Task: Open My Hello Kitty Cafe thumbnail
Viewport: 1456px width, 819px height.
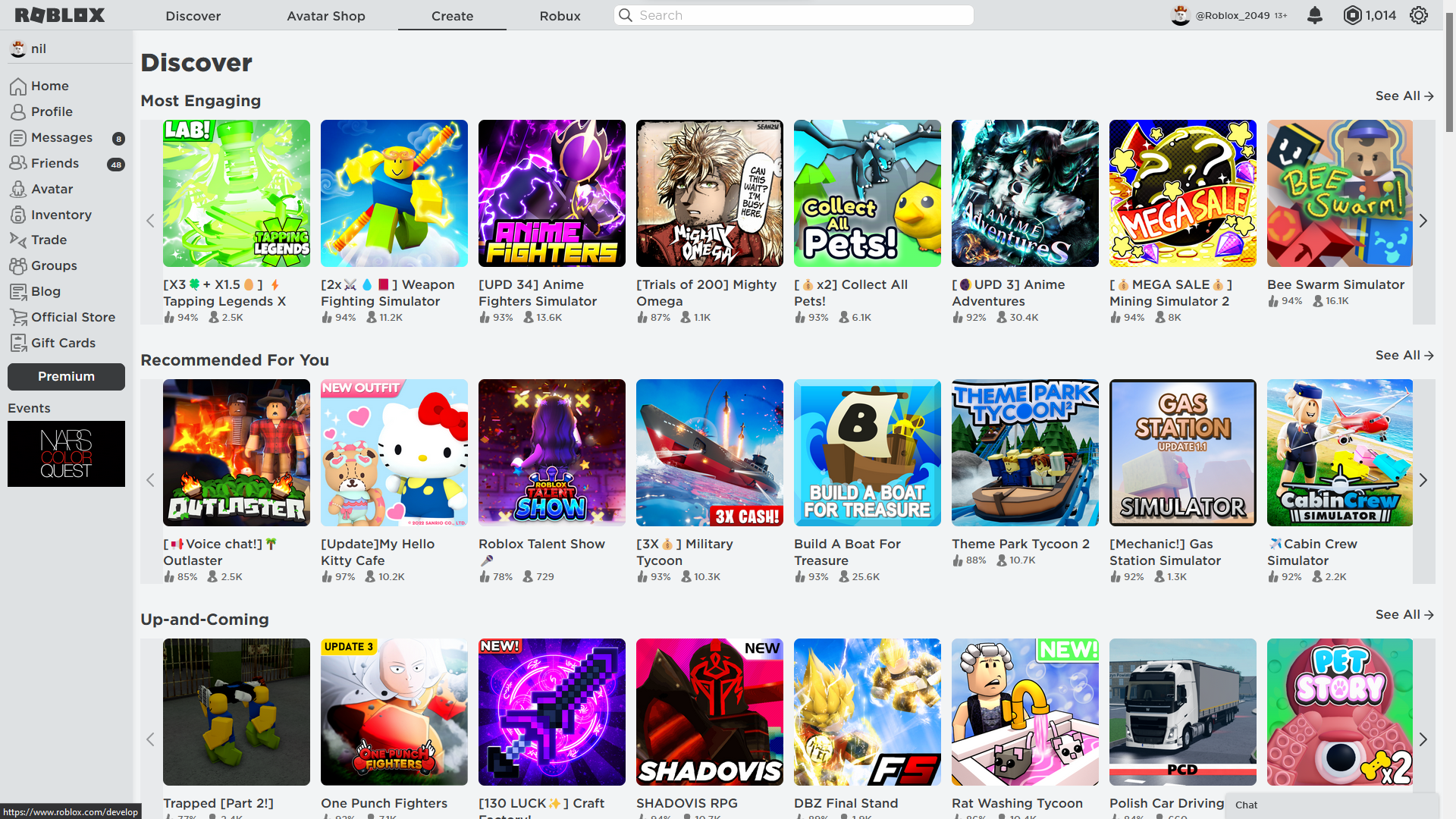Action: [x=394, y=453]
